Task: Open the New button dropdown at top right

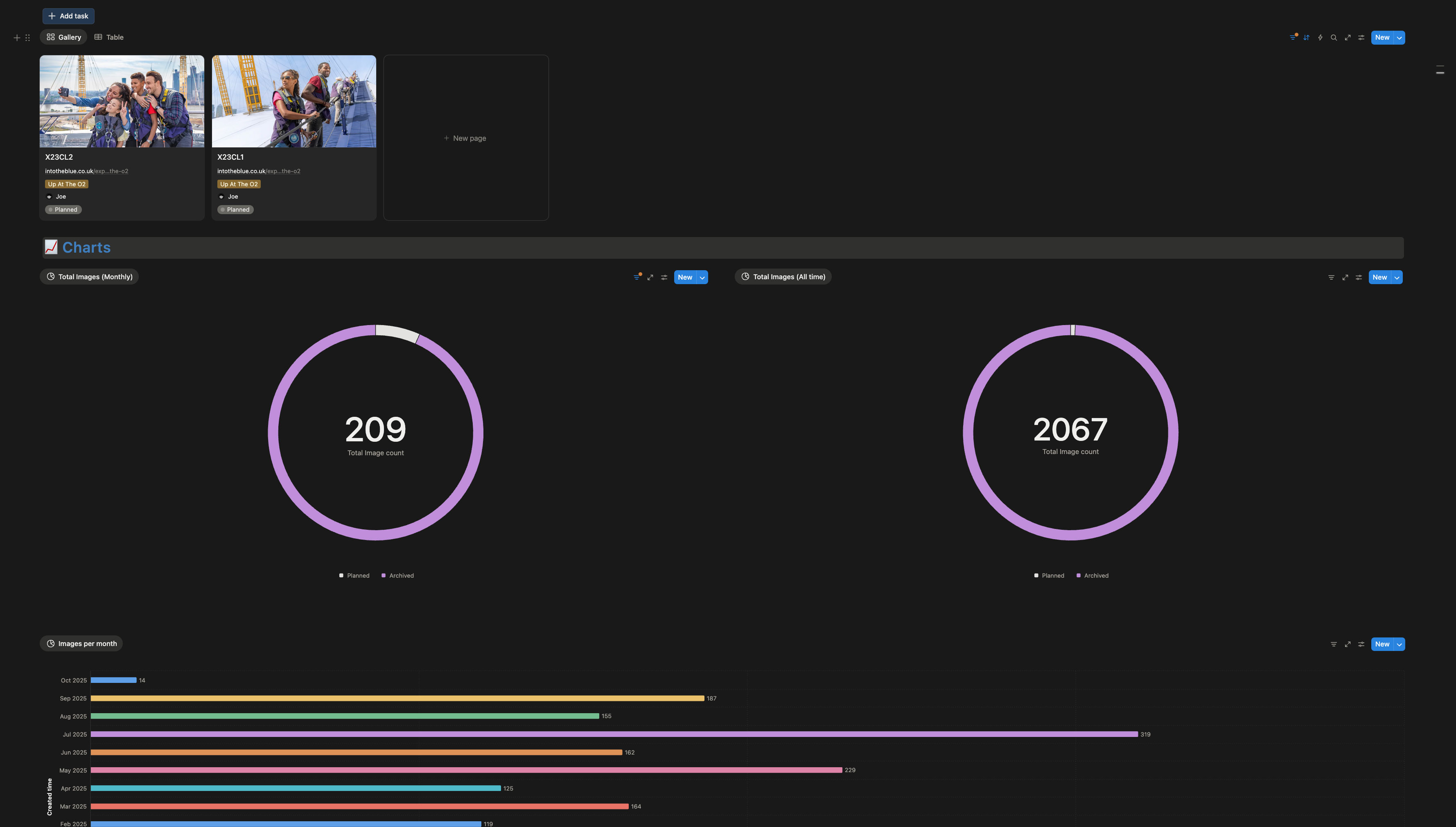Action: click(x=1399, y=38)
